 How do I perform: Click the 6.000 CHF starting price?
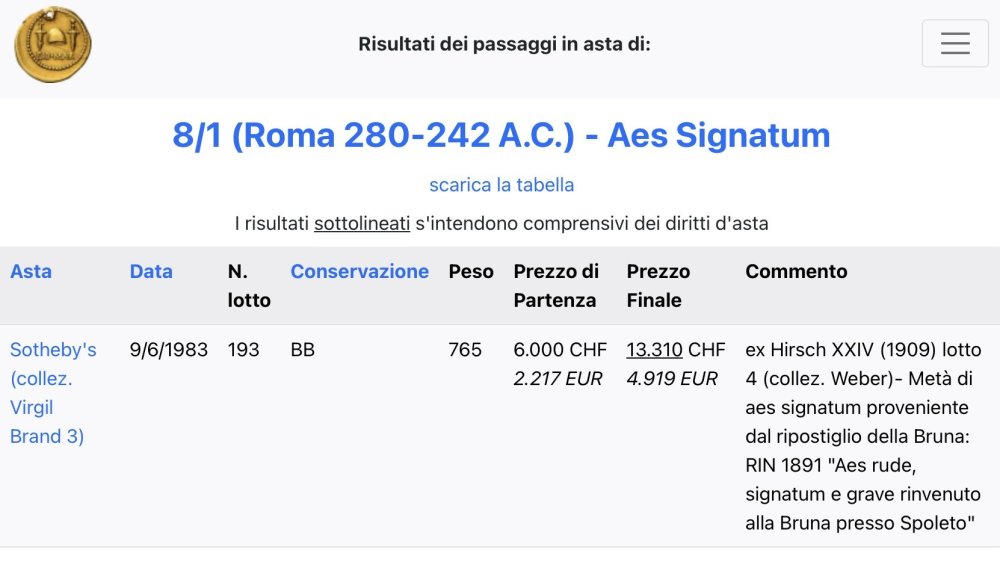click(x=560, y=350)
